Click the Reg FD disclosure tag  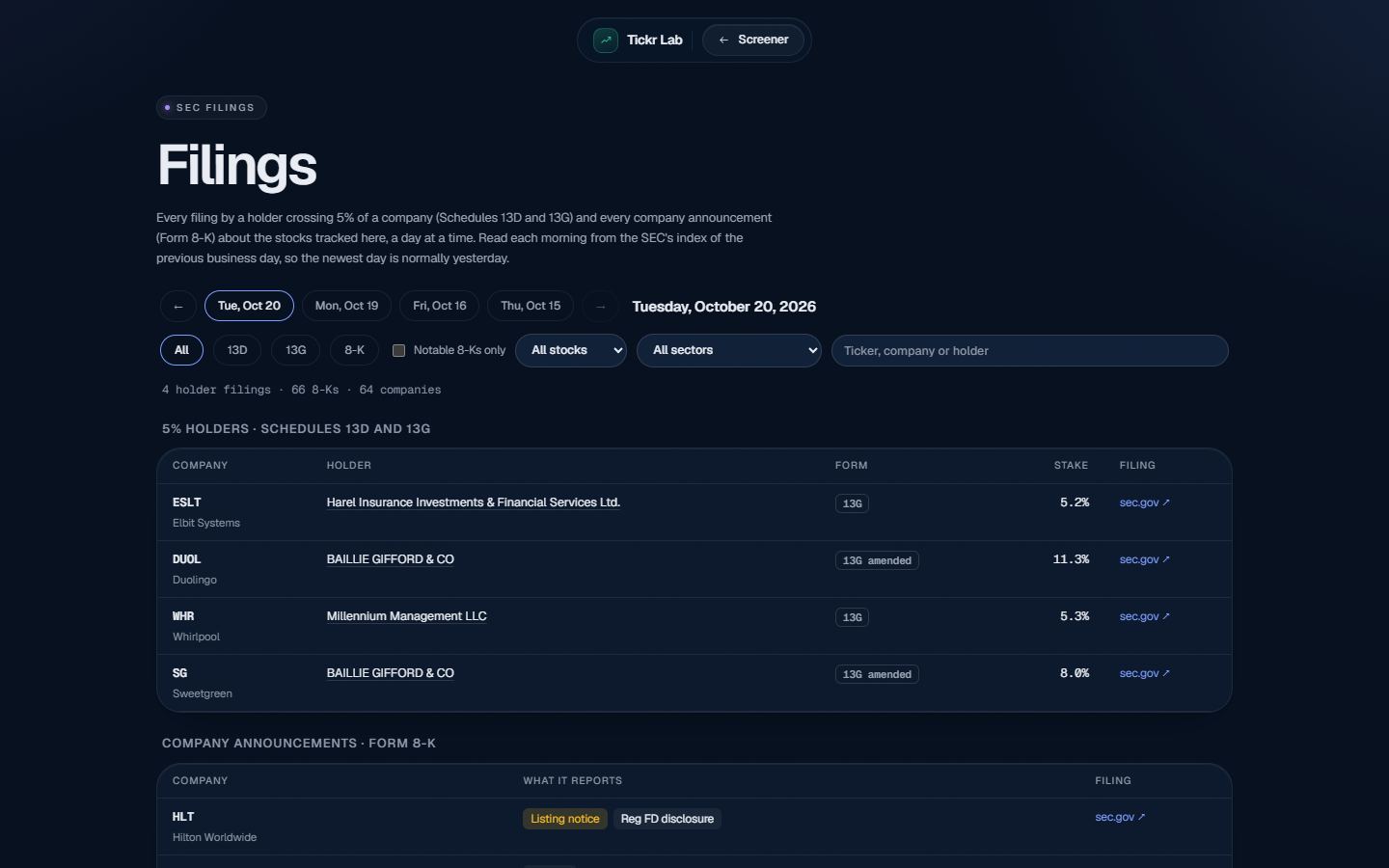(x=667, y=819)
